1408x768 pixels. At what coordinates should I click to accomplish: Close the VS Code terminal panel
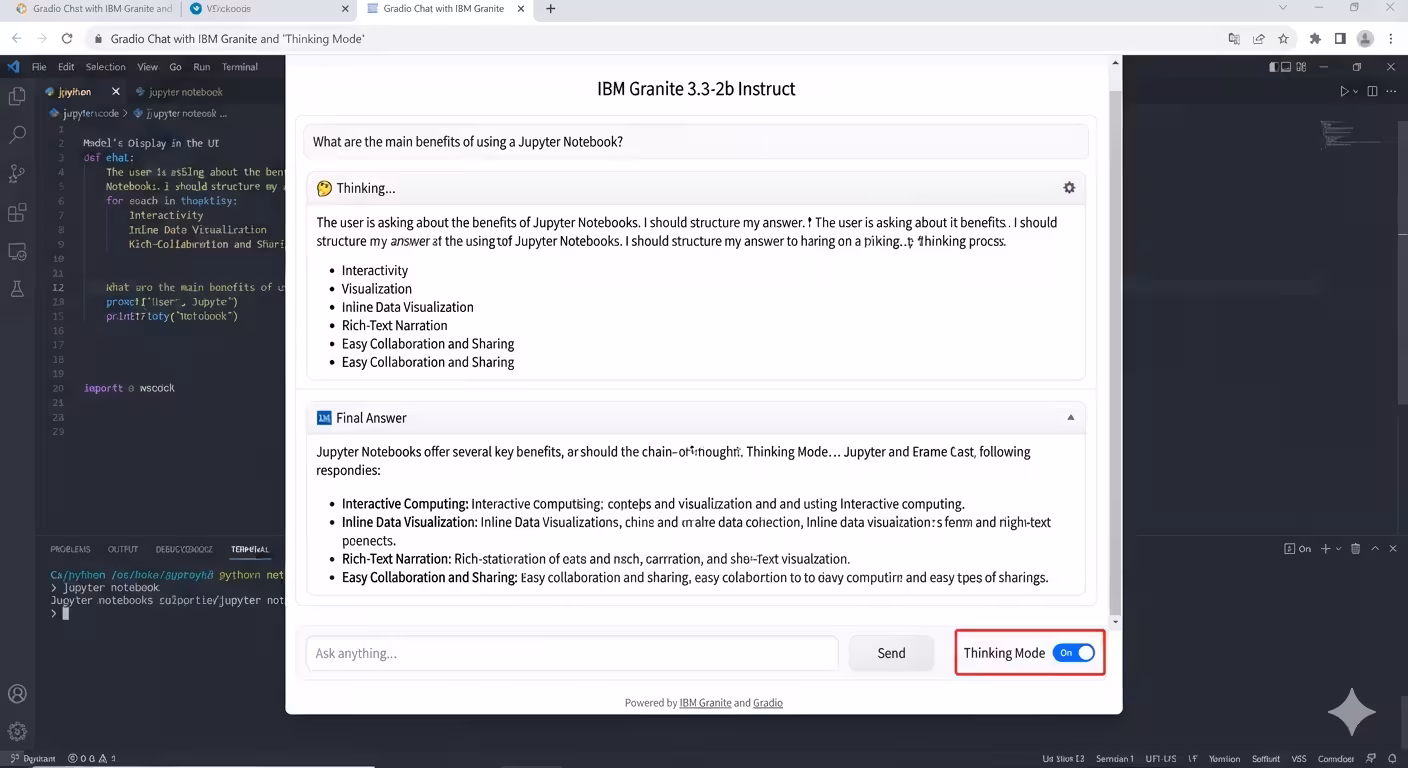point(1392,549)
